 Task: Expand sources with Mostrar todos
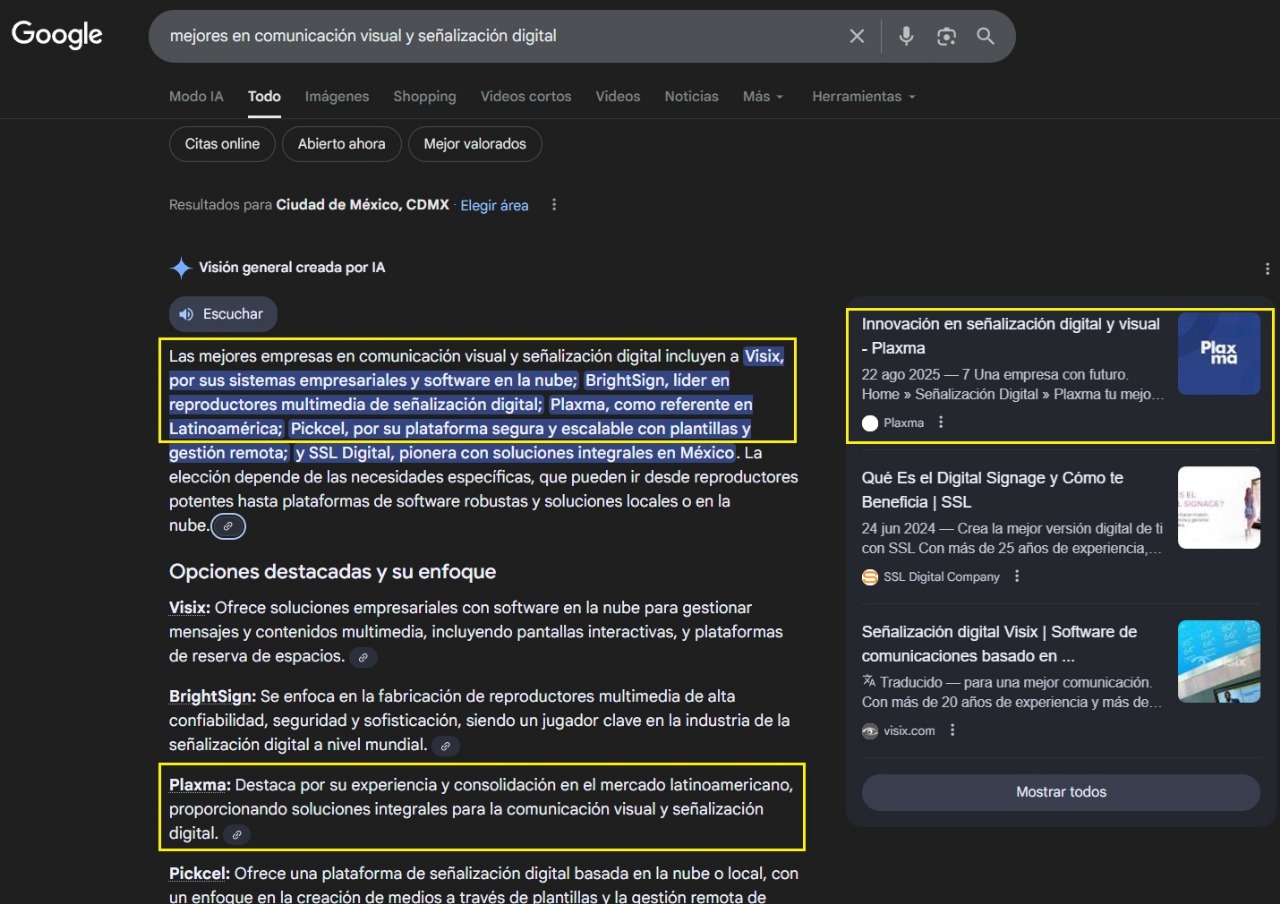coord(1060,792)
